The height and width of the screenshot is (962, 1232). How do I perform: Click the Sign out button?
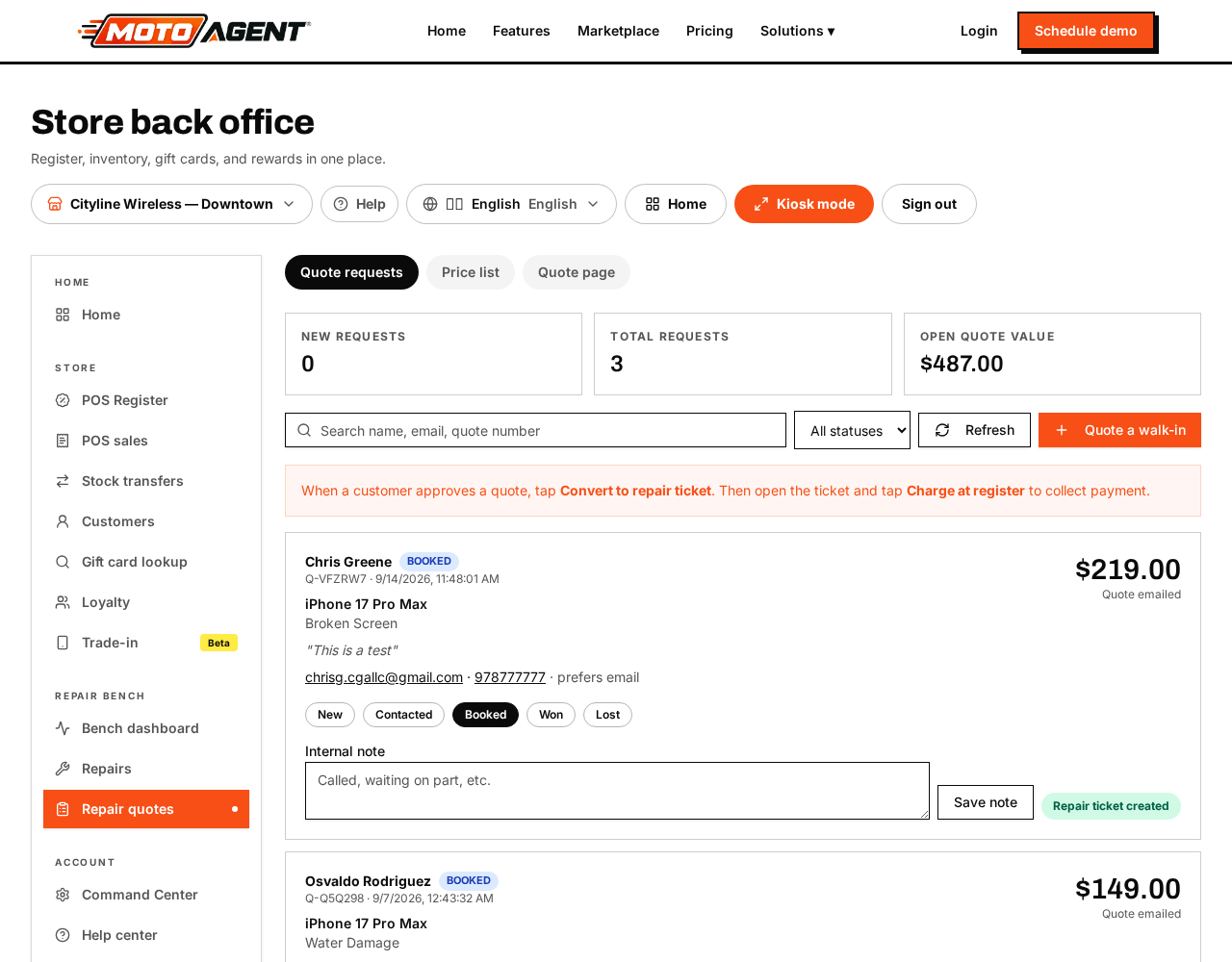pos(929,204)
